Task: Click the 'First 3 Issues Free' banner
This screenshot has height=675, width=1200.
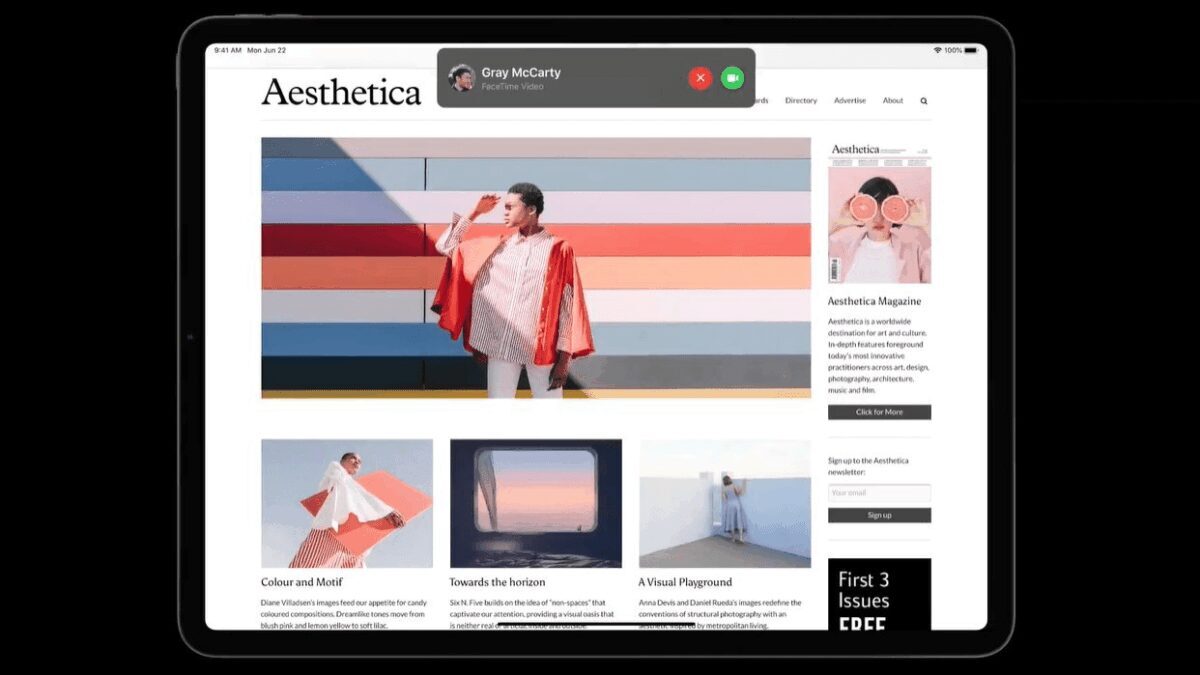Action: [879, 594]
